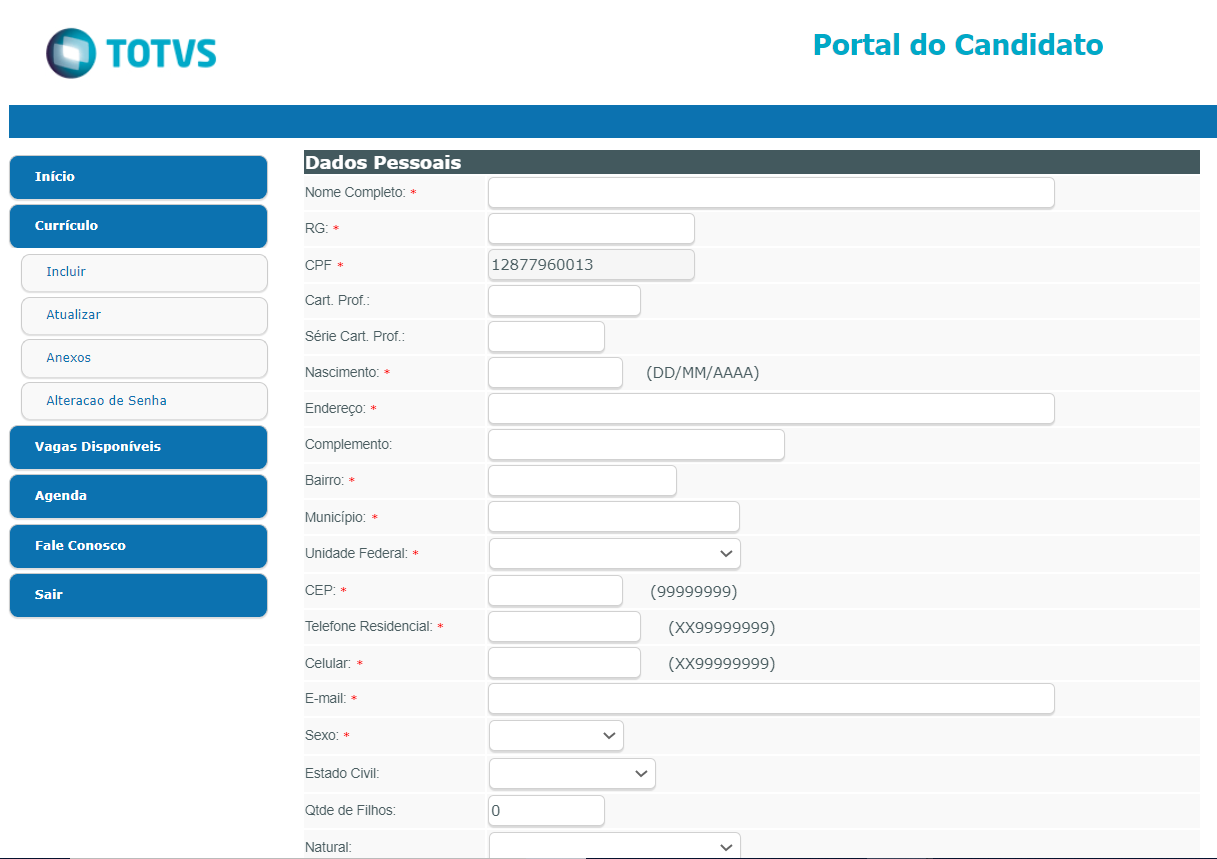Click the CEP input field

[x=555, y=591]
